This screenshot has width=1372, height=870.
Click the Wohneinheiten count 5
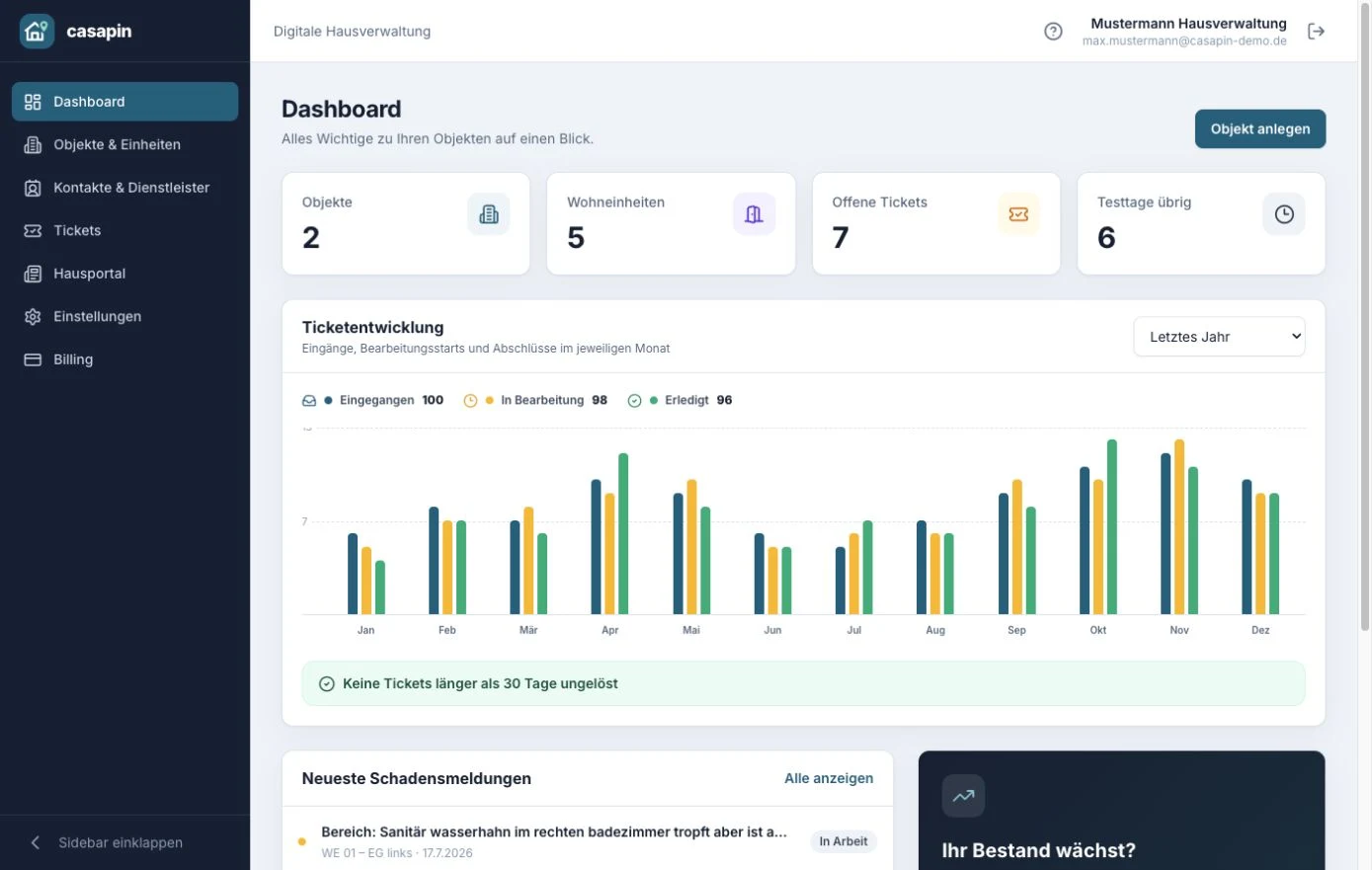(576, 238)
